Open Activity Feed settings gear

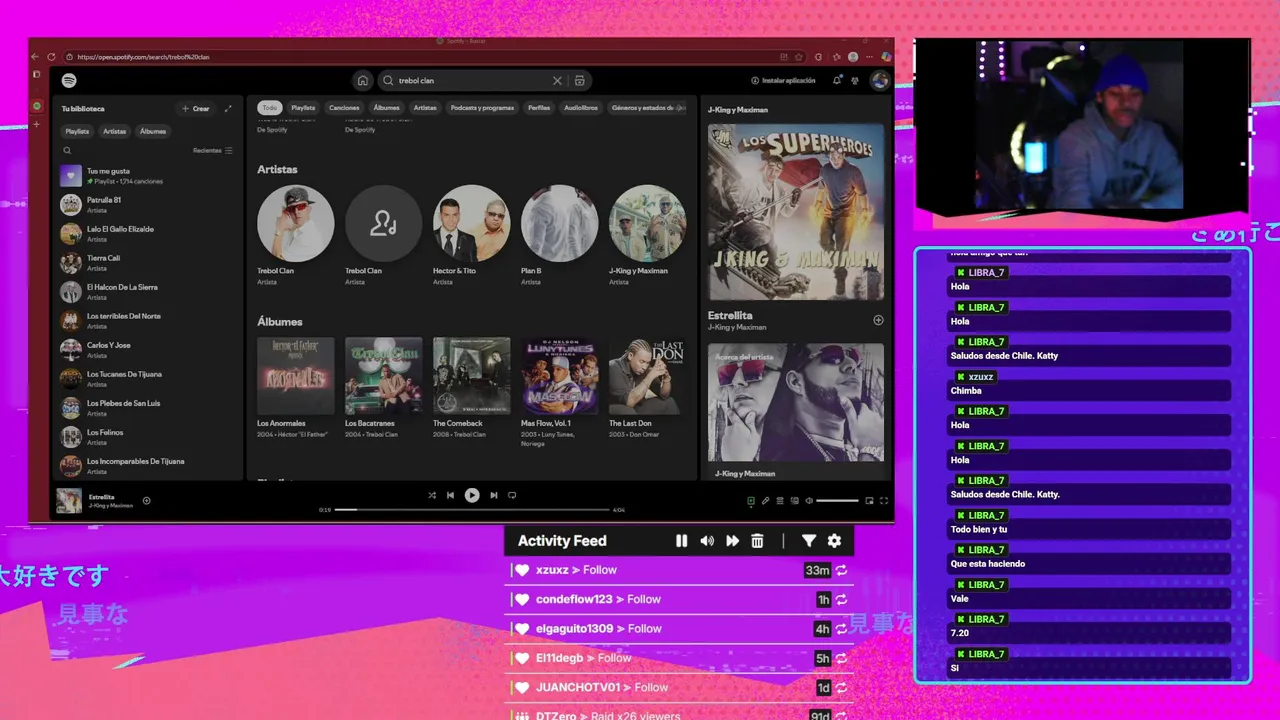point(834,541)
